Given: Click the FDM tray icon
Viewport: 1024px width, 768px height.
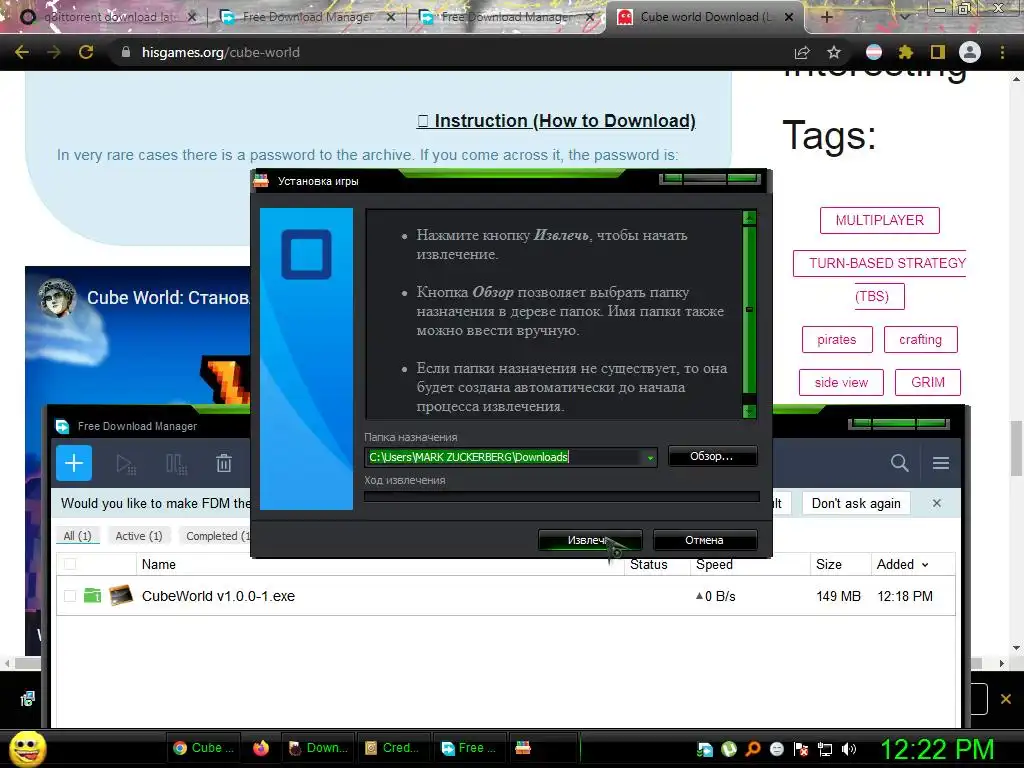Looking at the screenshot, I should (x=705, y=749).
